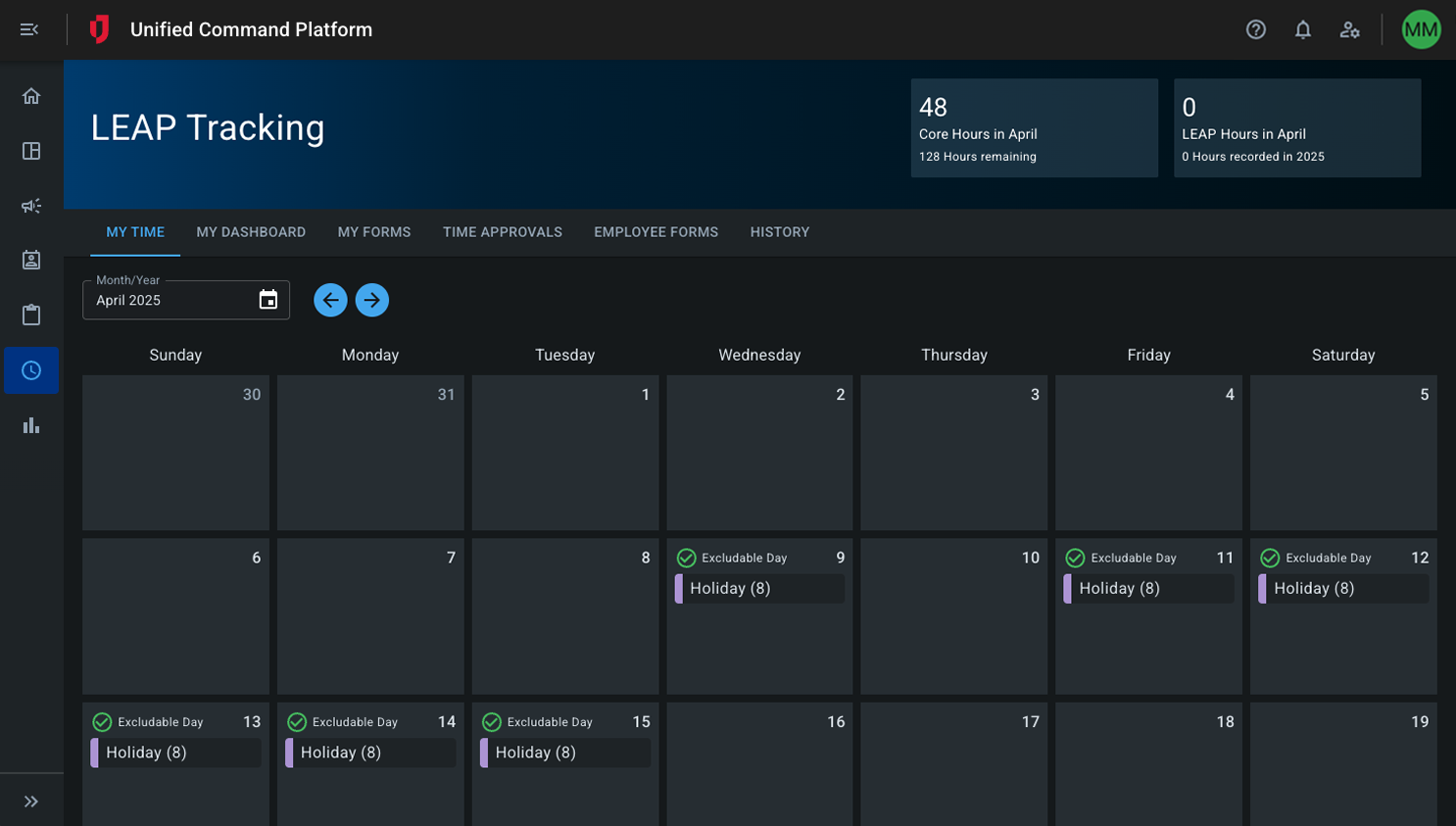The width and height of the screenshot is (1456, 826).
Task: Open user settings gear icon
Action: (x=1349, y=29)
